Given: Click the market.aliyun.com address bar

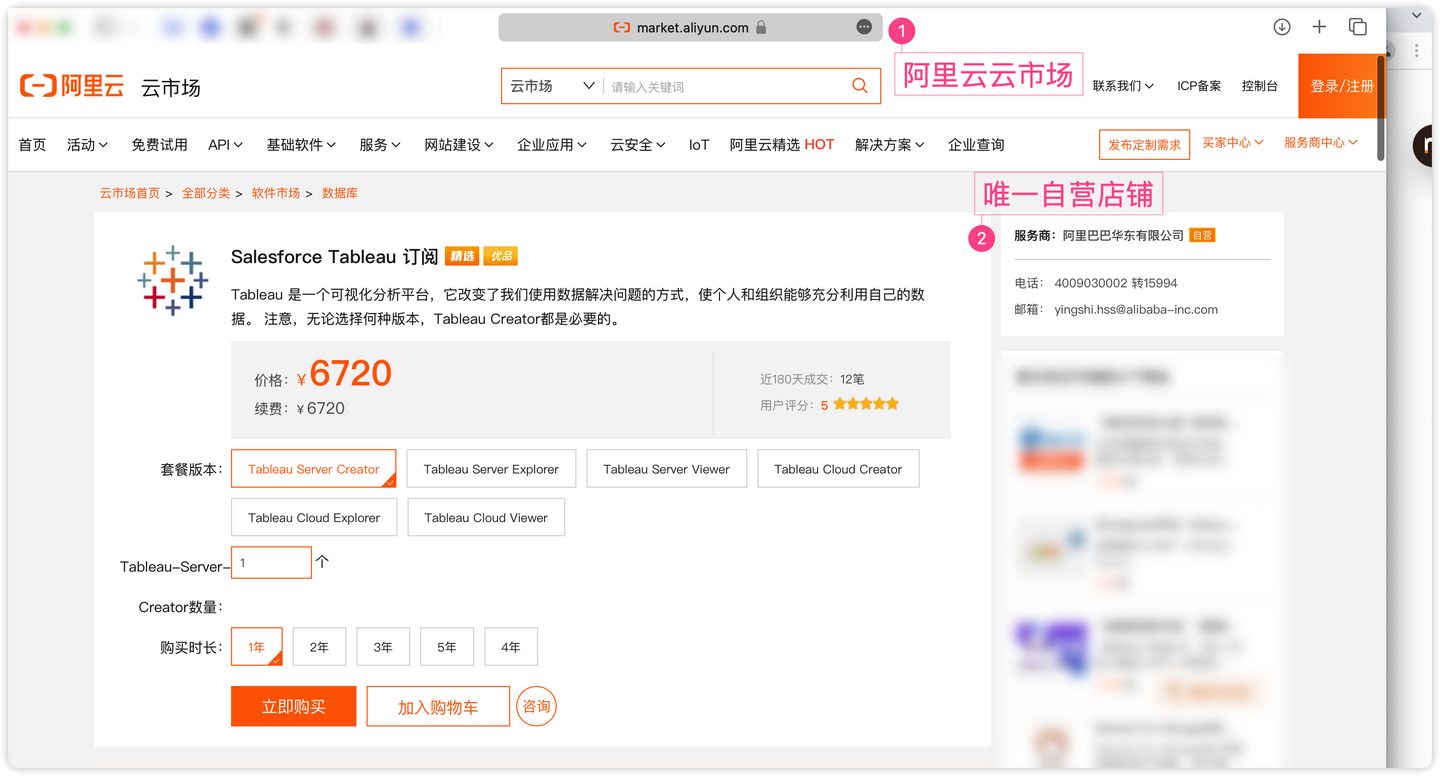Looking at the screenshot, I should (690, 27).
